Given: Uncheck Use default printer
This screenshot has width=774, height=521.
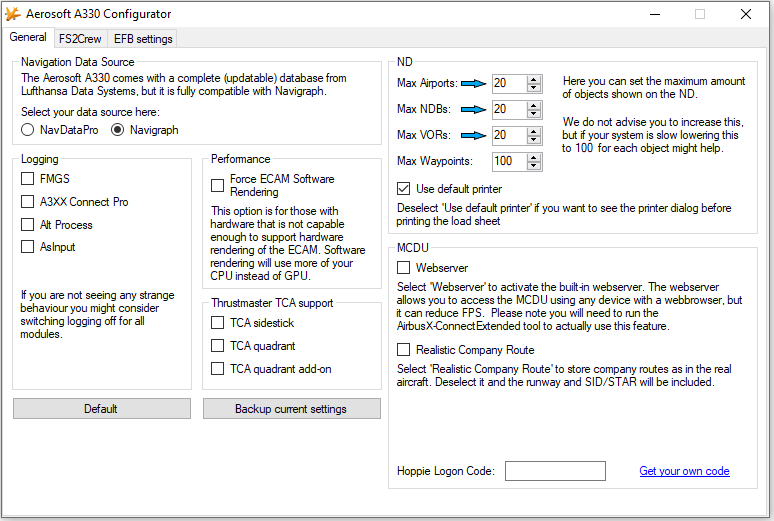Looking at the screenshot, I should (403, 189).
